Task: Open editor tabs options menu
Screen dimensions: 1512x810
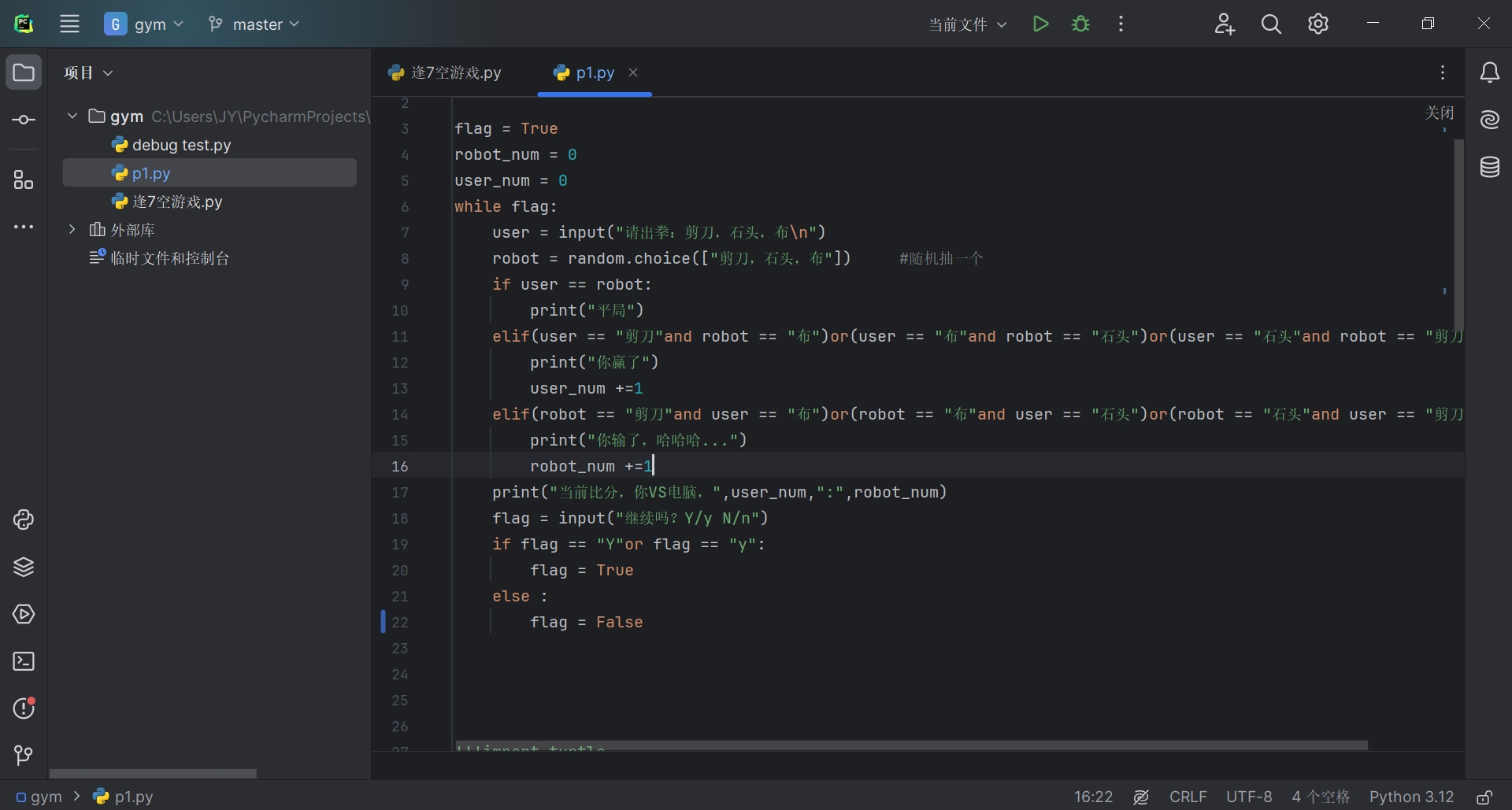Action: [1443, 72]
